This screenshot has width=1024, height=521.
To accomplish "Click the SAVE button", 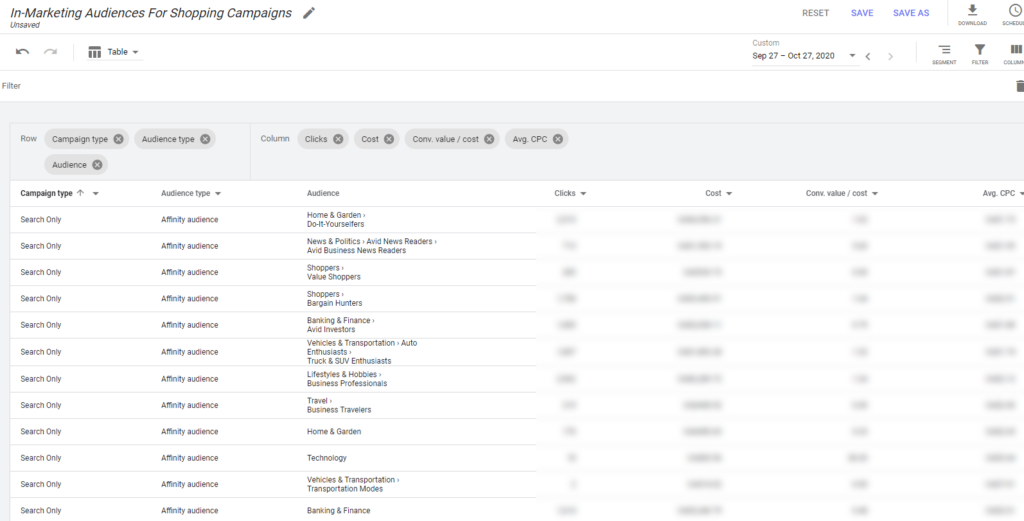I will click(862, 13).
